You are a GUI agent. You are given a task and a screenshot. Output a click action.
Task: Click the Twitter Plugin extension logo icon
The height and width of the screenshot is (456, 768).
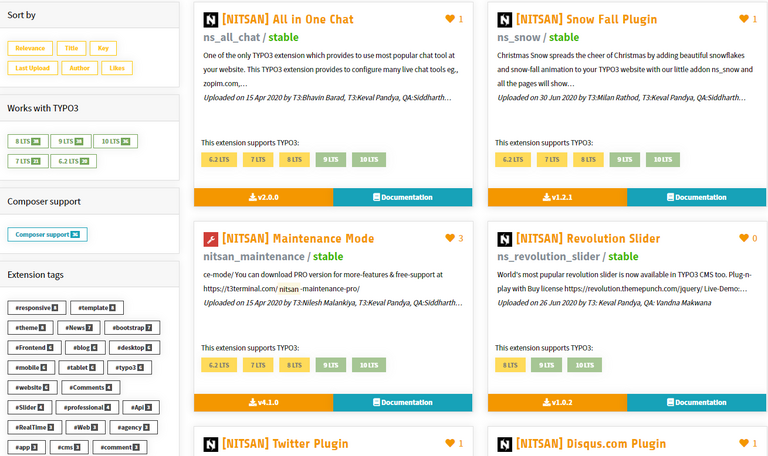210,443
